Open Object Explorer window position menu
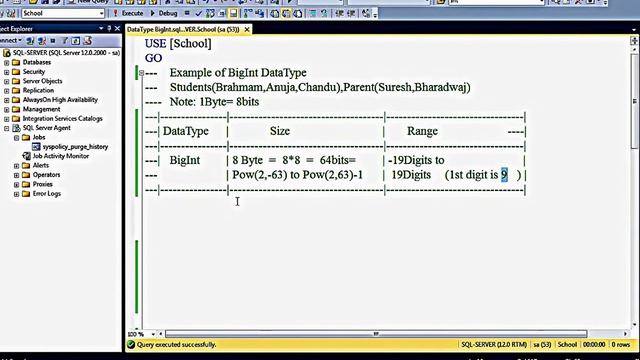The image size is (640, 360). point(101,29)
